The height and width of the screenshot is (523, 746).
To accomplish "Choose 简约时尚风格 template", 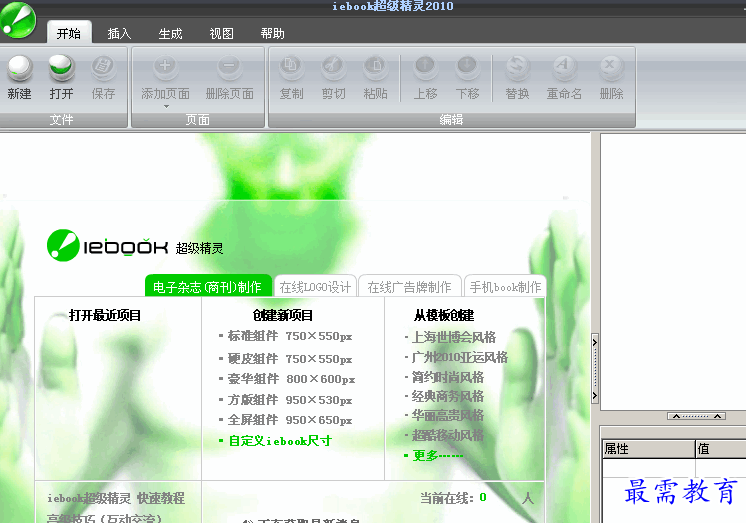I will (x=448, y=377).
